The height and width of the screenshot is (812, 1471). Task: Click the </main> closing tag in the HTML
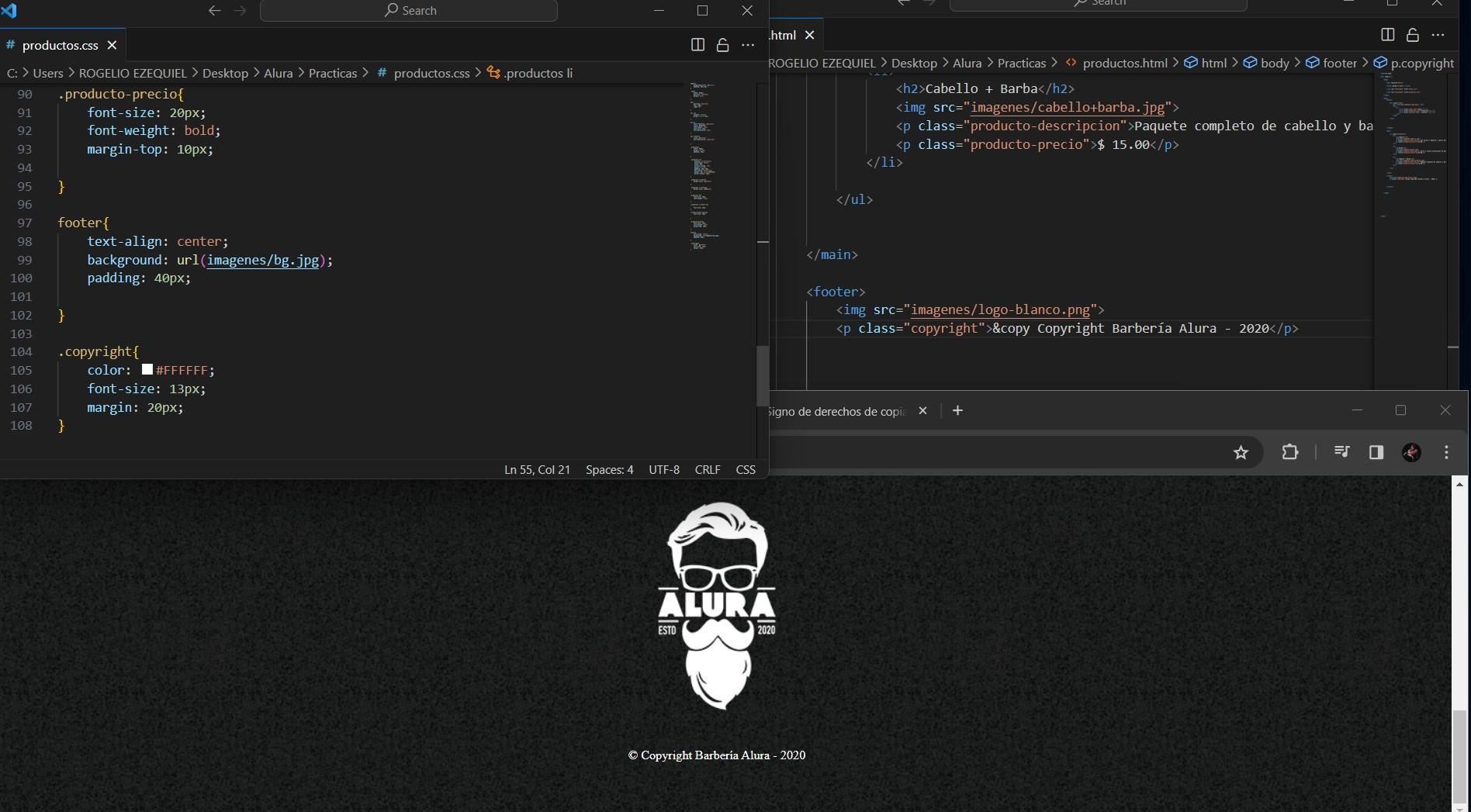pyautogui.click(x=832, y=254)
